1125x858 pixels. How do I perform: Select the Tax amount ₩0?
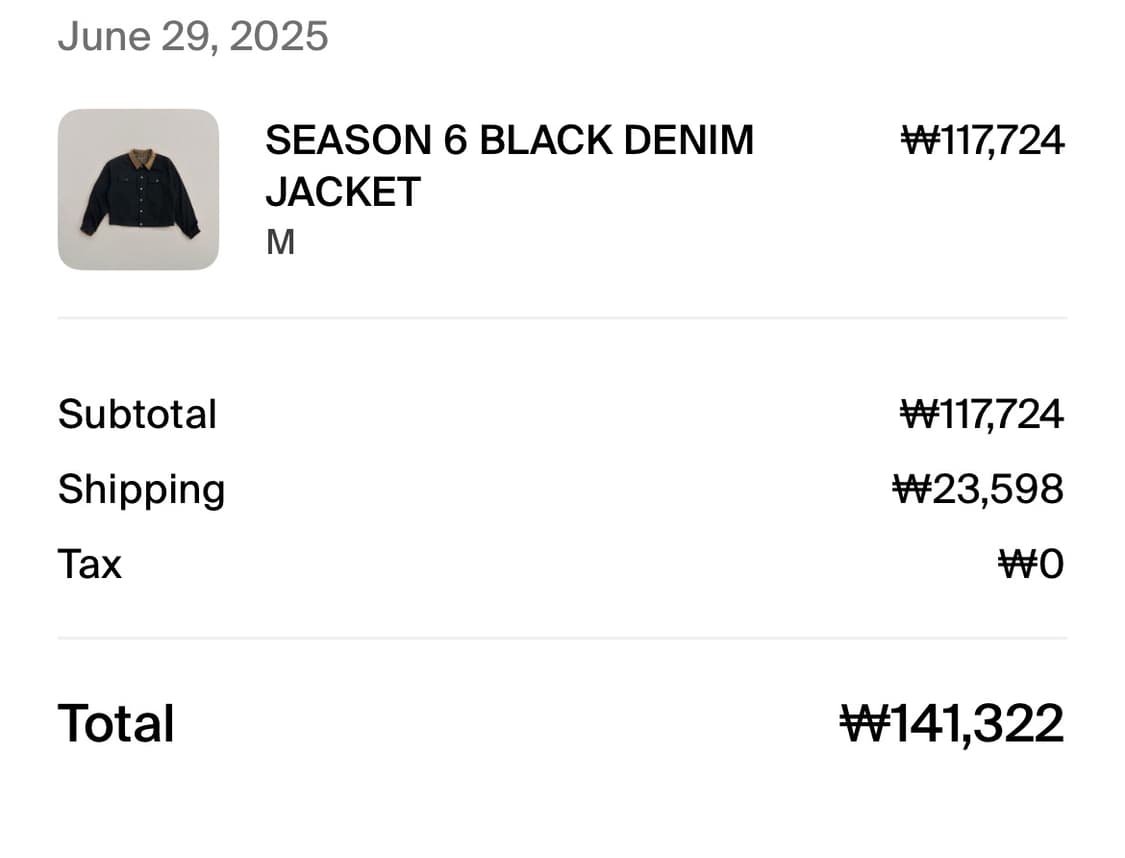(x=1031, y=564)
